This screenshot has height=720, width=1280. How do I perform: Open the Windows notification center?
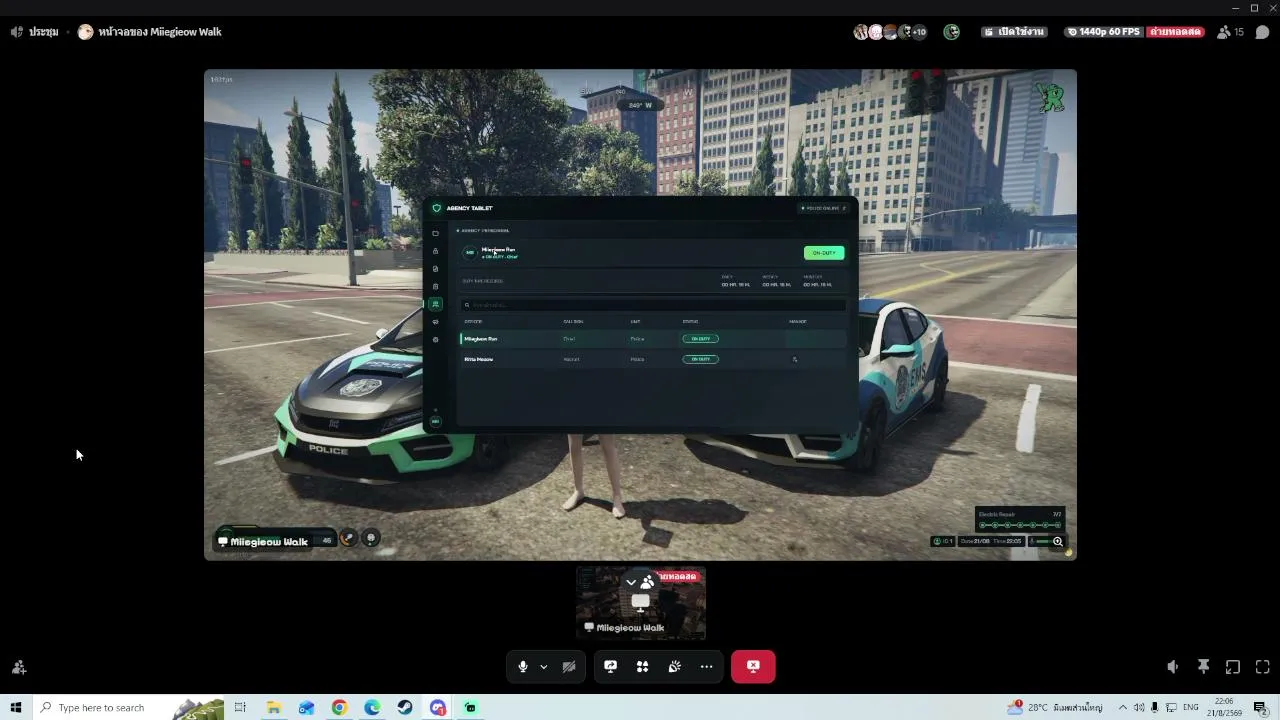[1260, 708]
